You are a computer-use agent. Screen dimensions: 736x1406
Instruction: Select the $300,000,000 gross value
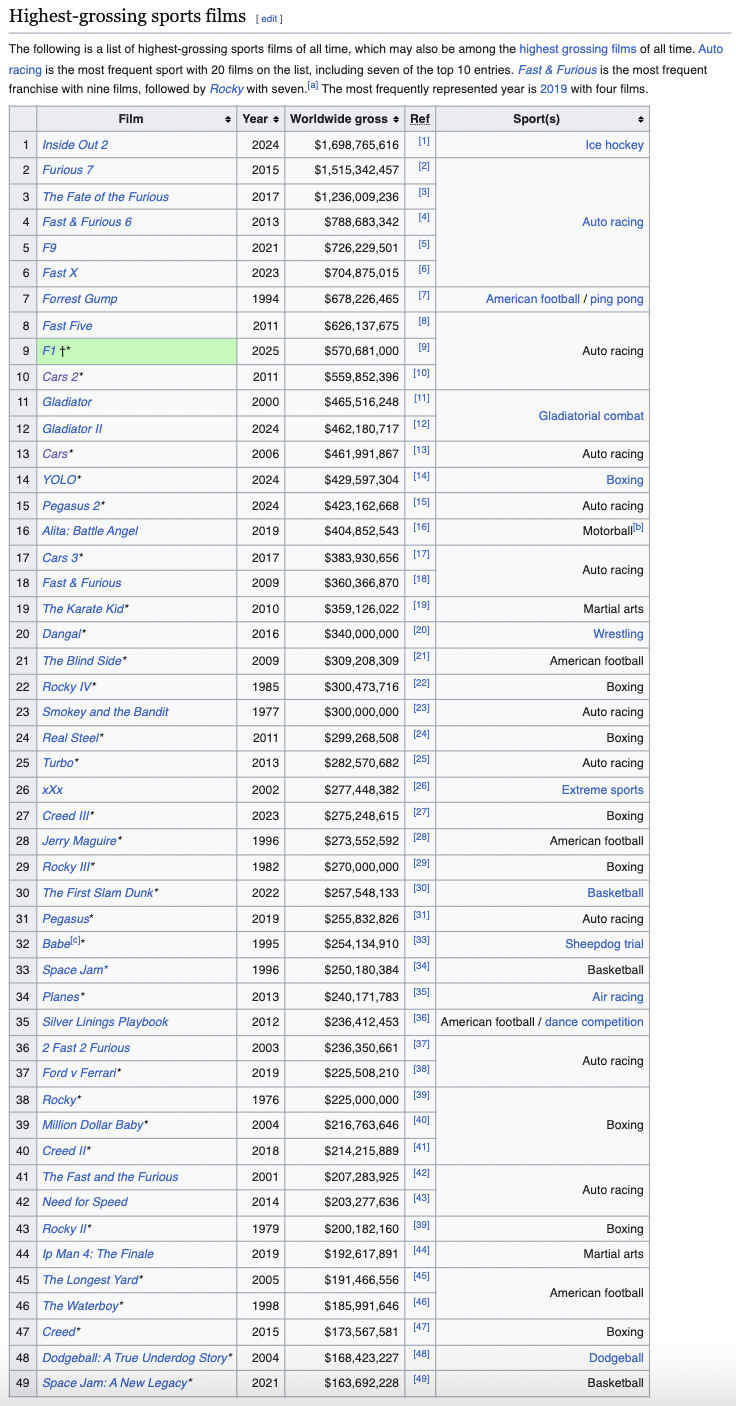tap(361, 712)
